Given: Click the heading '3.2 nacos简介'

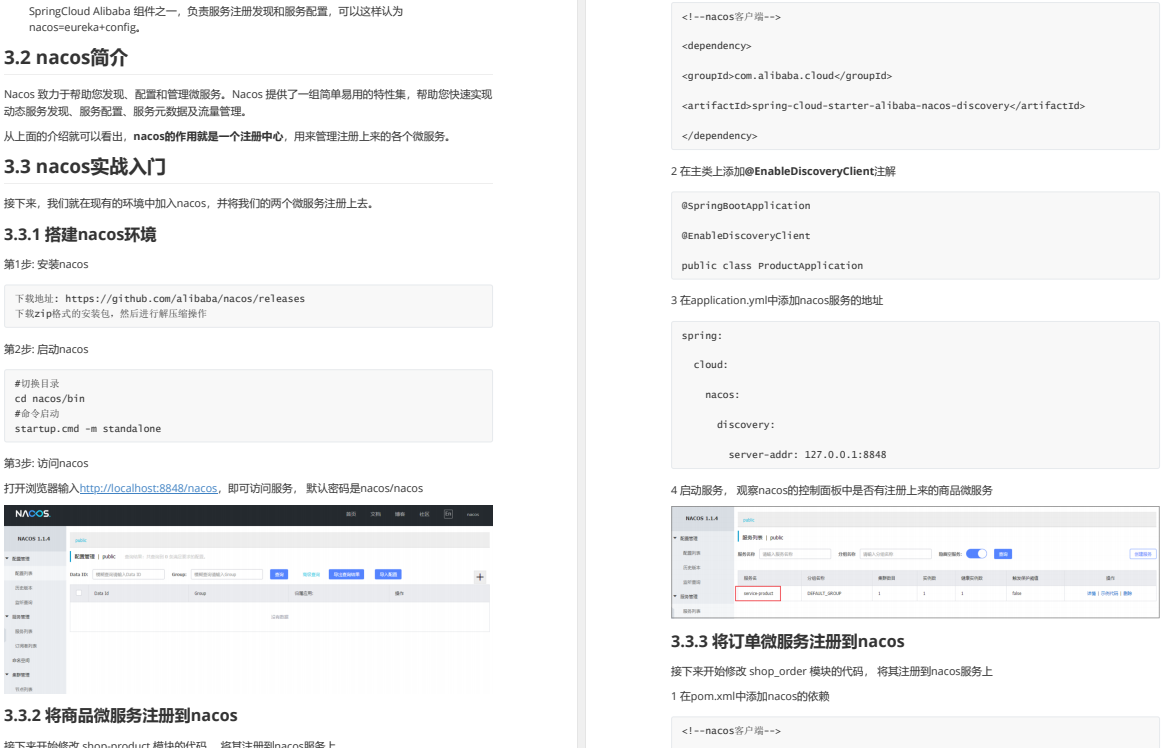Looking at the screenshot, I should coord(66,57).
